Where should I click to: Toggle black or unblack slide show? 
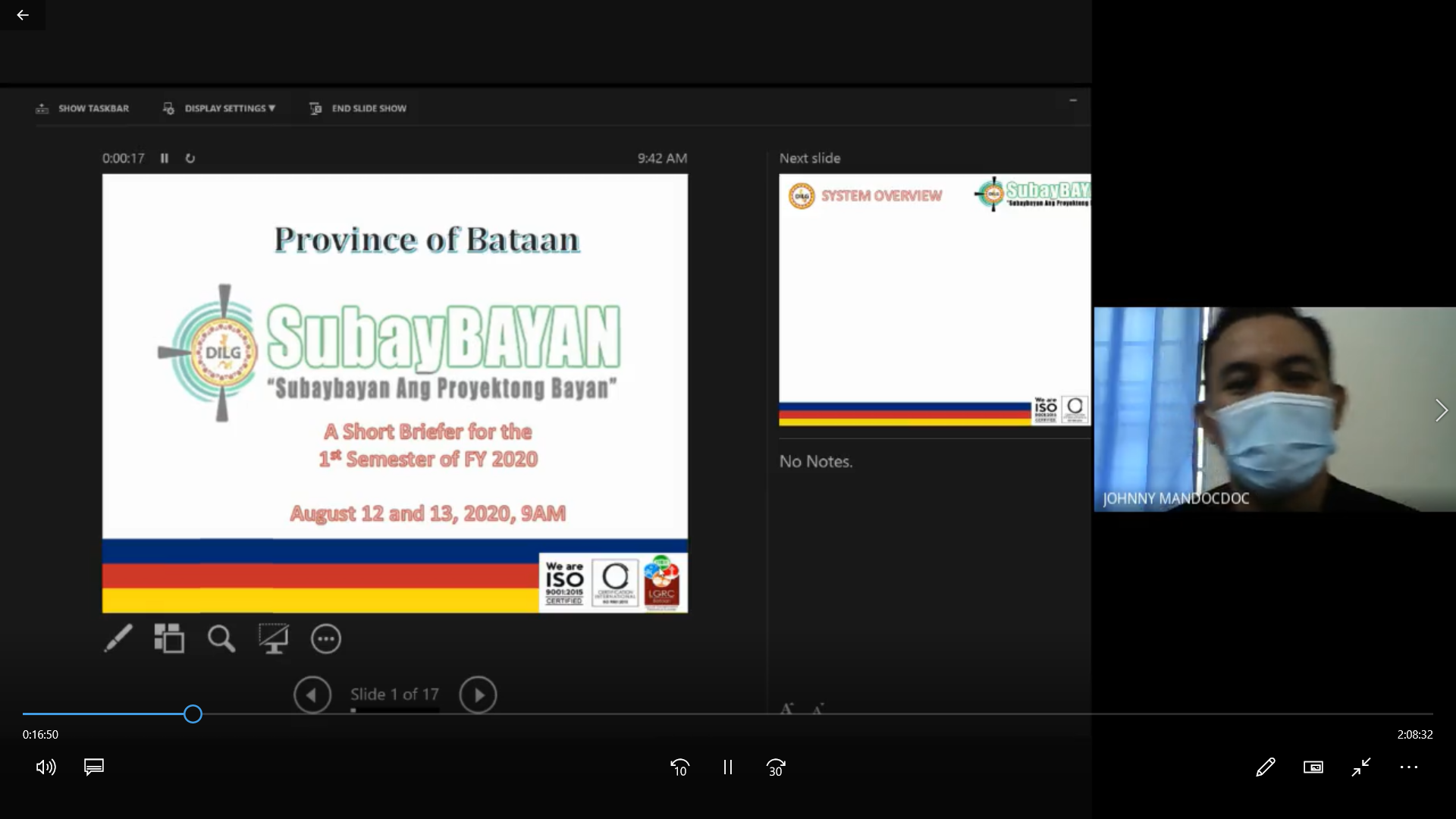[x=273, y=639]
